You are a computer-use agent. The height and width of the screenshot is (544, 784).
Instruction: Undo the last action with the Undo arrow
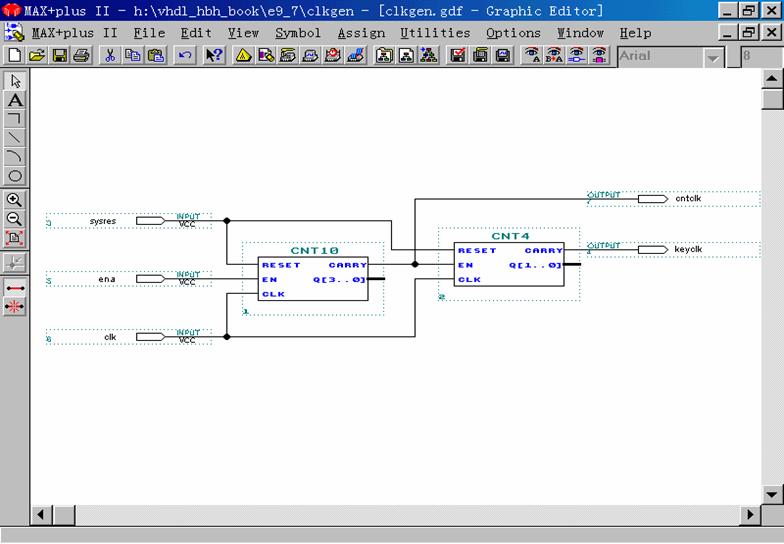(x=185, y=55)
